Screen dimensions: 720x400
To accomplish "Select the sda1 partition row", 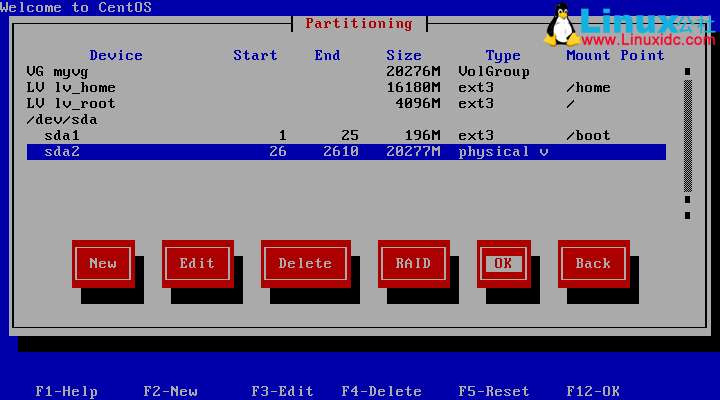I will 346,136.
